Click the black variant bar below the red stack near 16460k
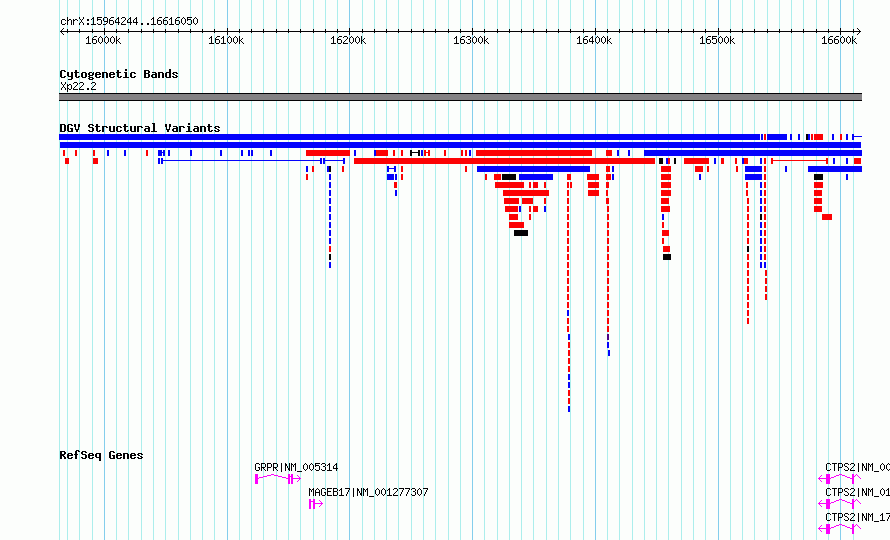This screenshot has width=890, height=540. [667, 257]
